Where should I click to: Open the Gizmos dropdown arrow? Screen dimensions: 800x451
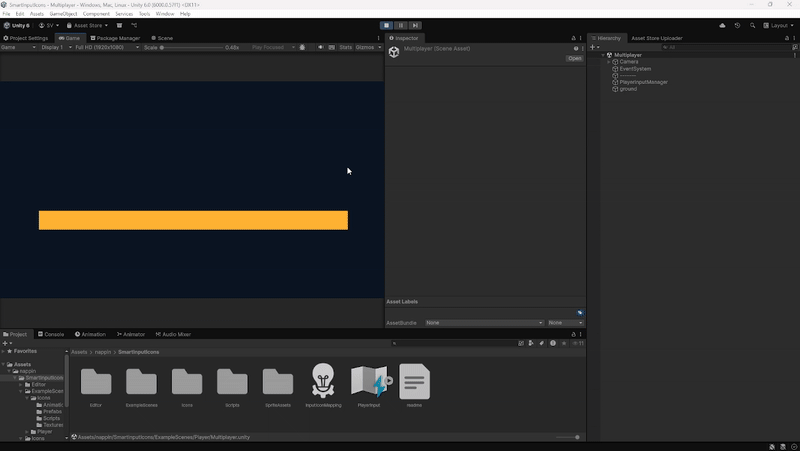coord(380,47)
